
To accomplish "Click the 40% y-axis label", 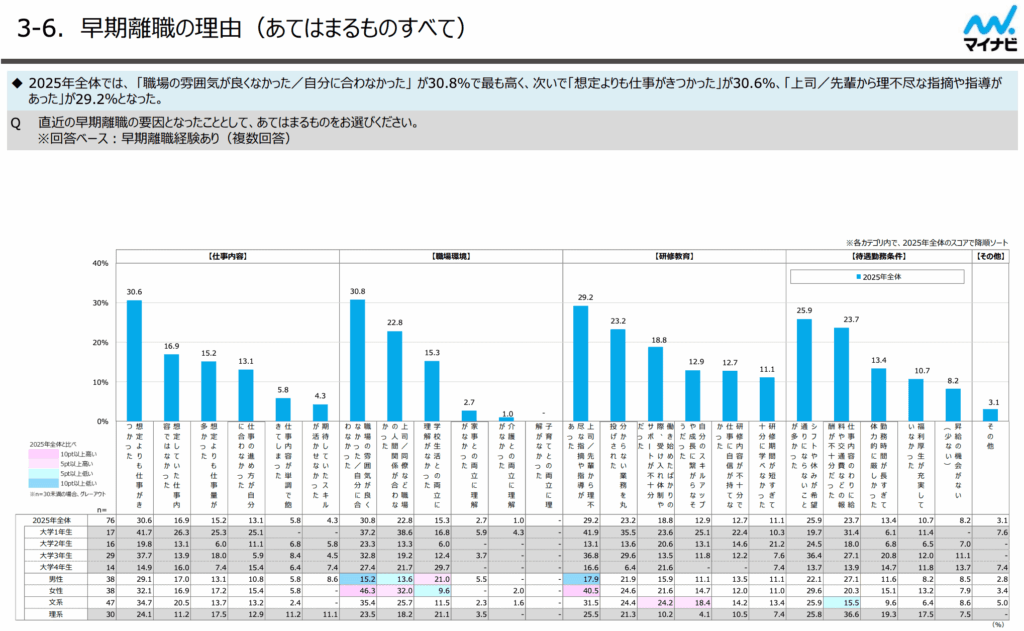I will point(100,263).
